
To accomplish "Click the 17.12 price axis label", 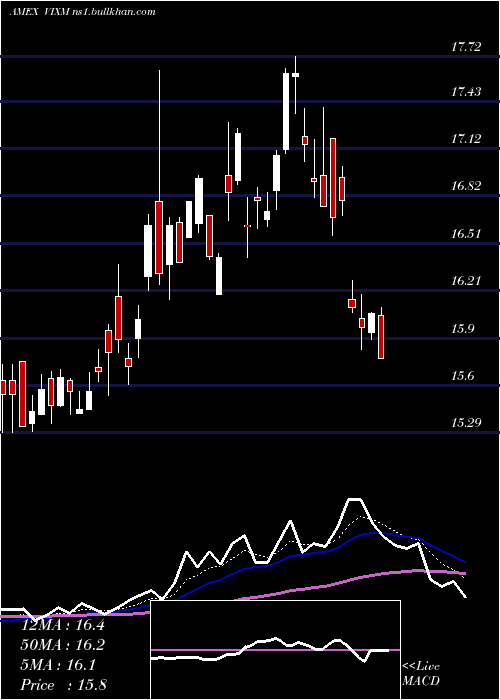I will point(466,139).
